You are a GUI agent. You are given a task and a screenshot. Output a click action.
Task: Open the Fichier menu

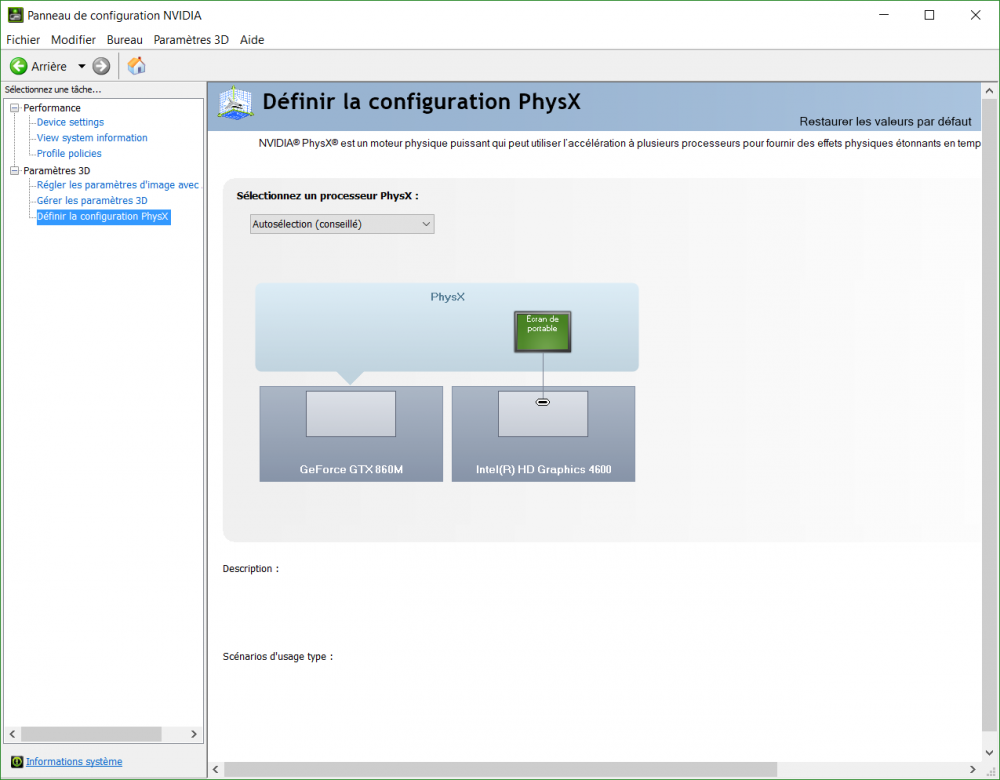click(x=23, y=40)
